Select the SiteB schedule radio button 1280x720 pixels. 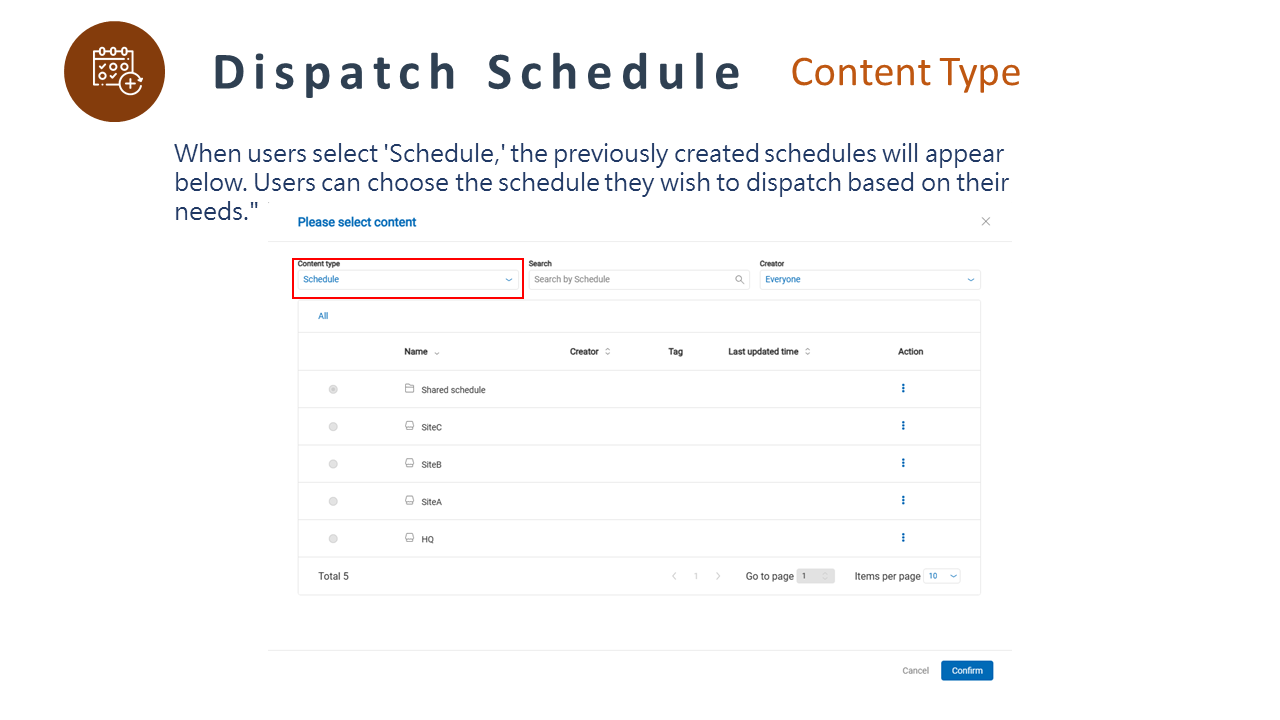[x=333, y=464]
